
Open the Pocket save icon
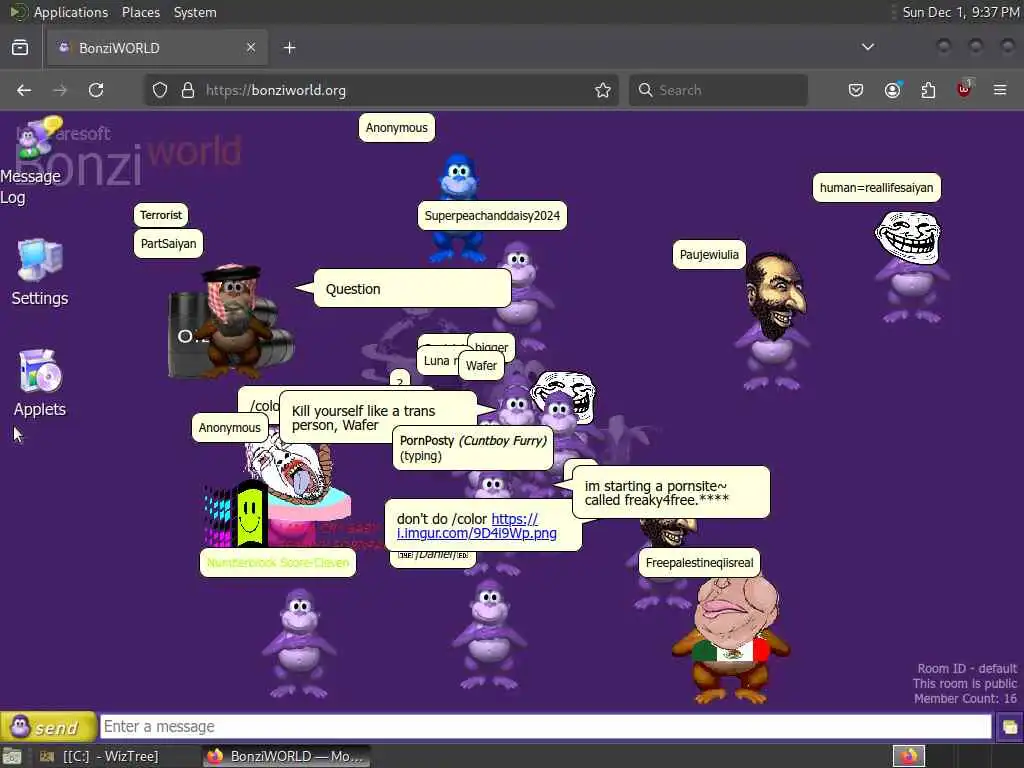point(856,90)
